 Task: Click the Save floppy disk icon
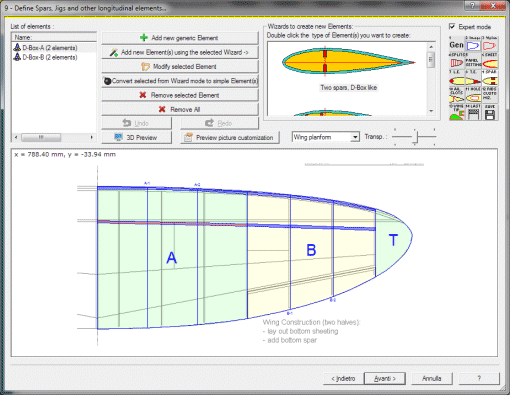coord(490,113)
